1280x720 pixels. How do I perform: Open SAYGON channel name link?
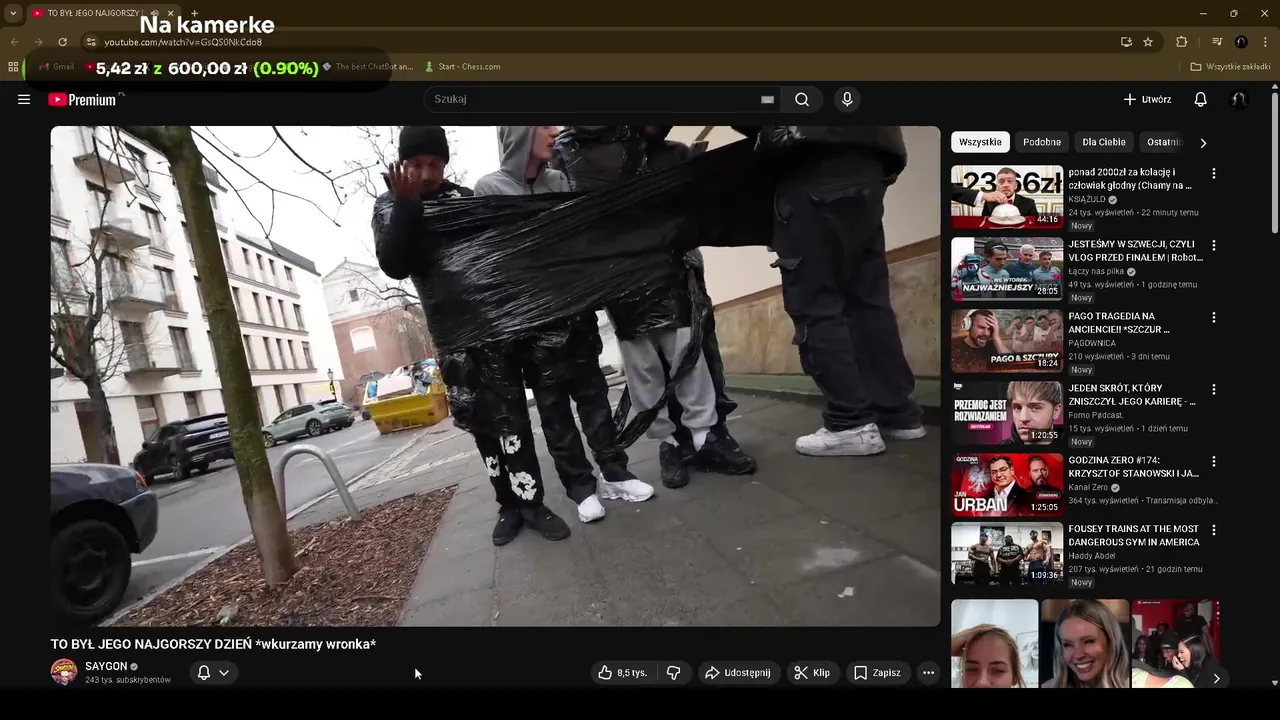pyautogui.click(x=106, y=666)
